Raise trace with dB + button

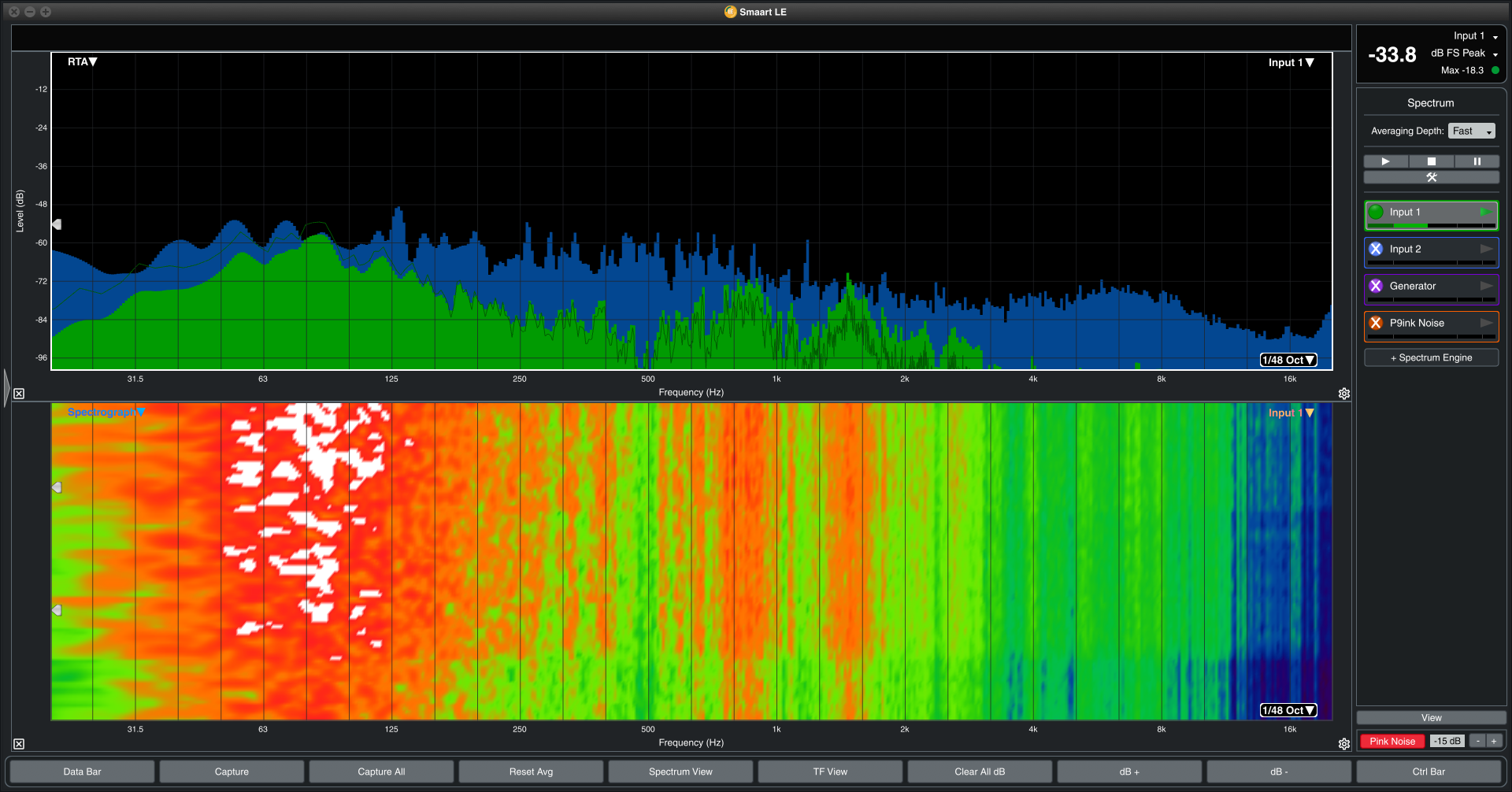point(1129,772)
